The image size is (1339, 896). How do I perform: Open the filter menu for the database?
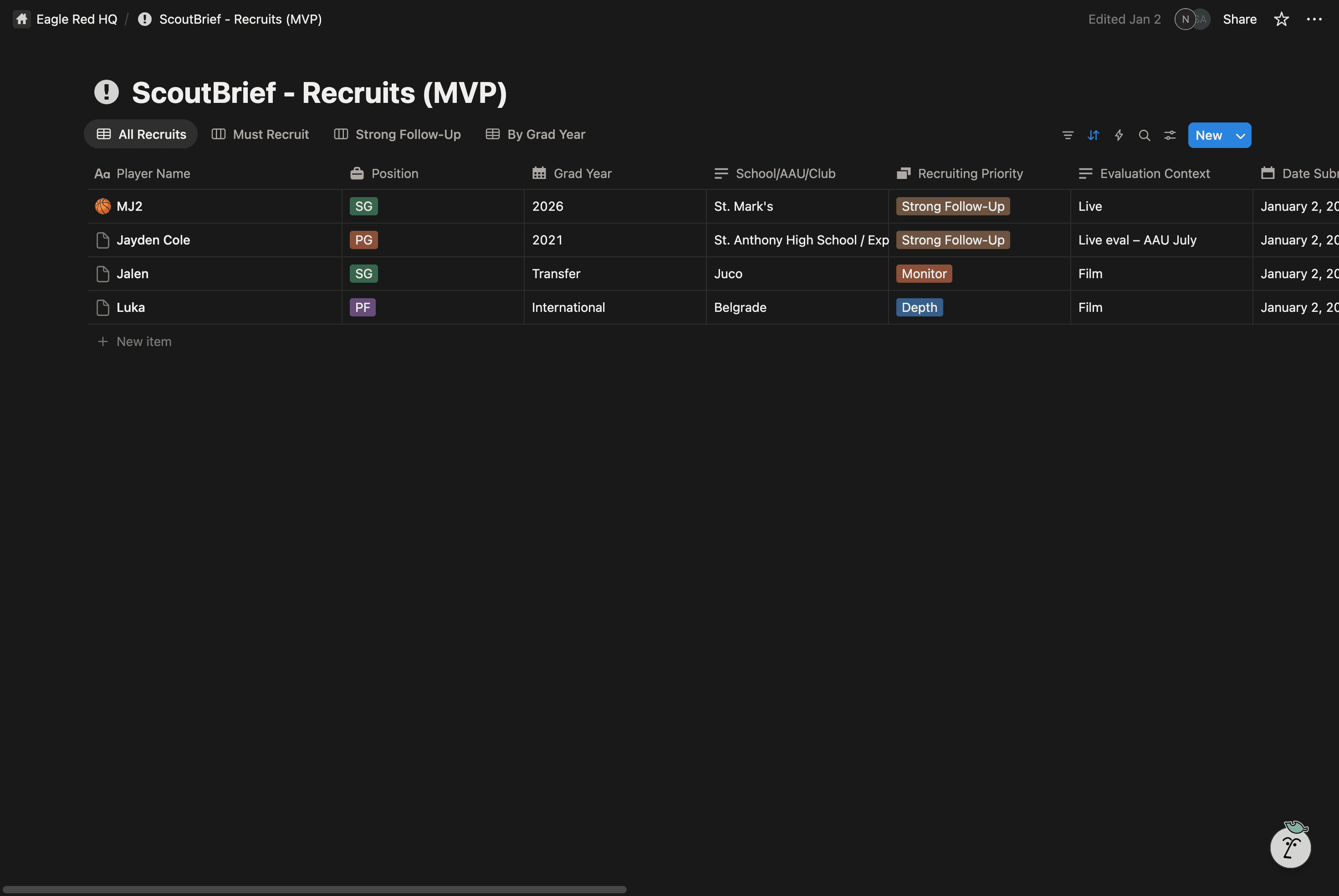(1068, 135)
